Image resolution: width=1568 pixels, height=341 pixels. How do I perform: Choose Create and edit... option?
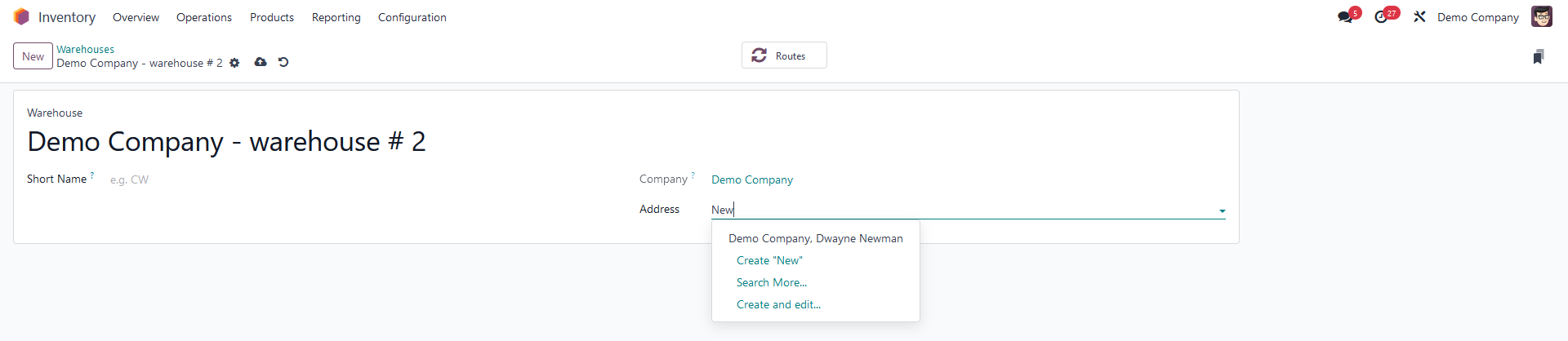coord(778,304)
